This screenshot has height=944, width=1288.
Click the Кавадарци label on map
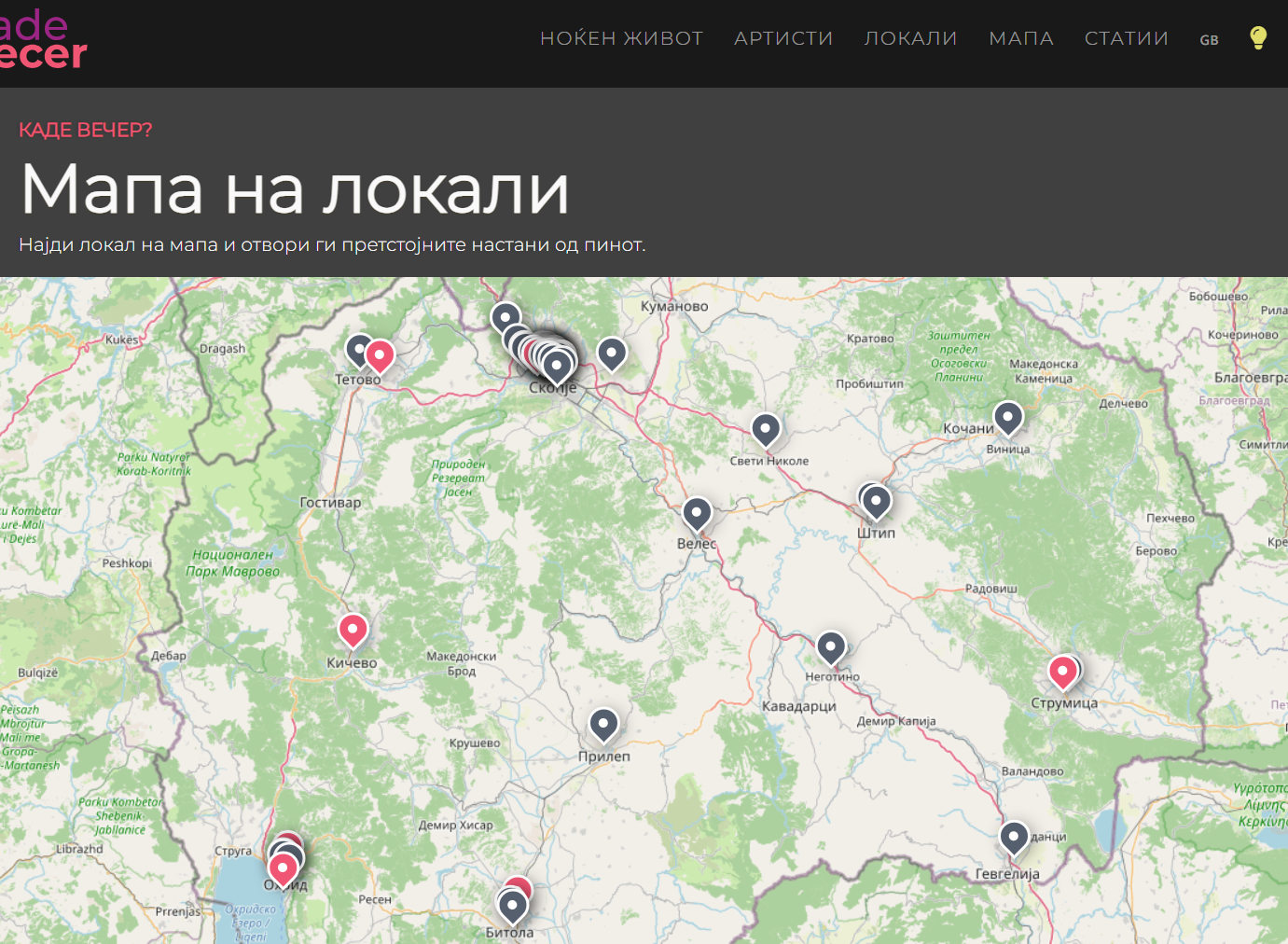tap(799, 706)
